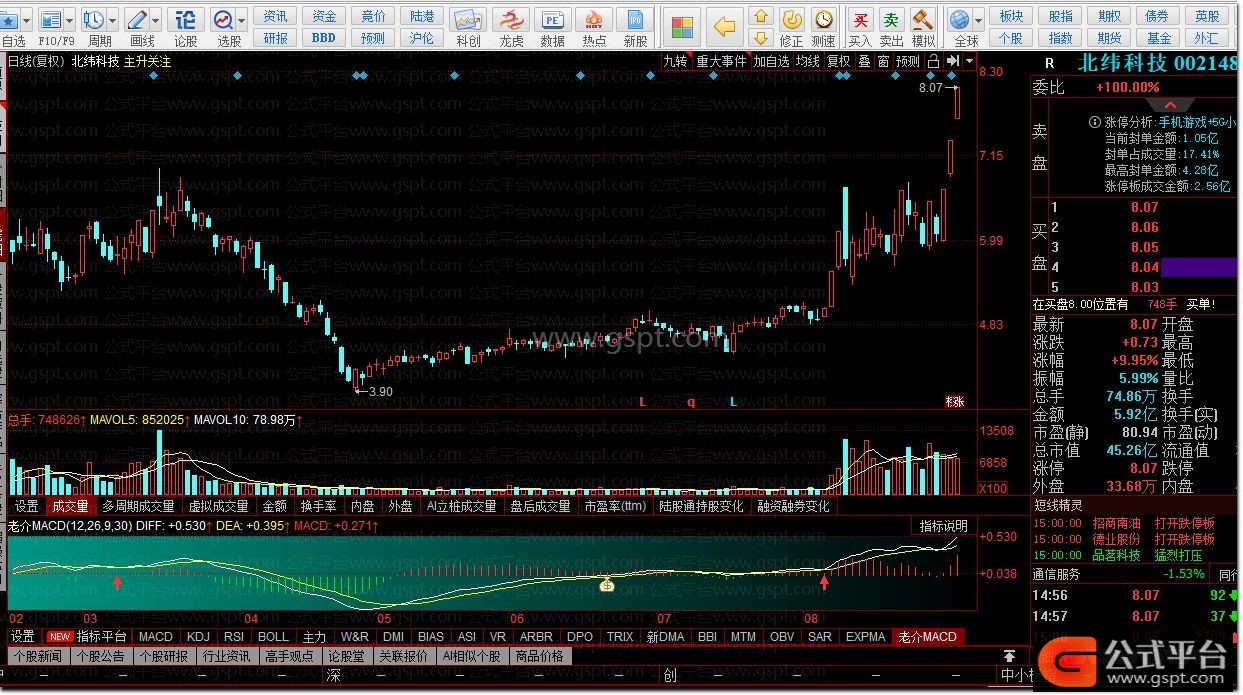
Task: Click the 板块 sector button
Action: point(1012,16)
